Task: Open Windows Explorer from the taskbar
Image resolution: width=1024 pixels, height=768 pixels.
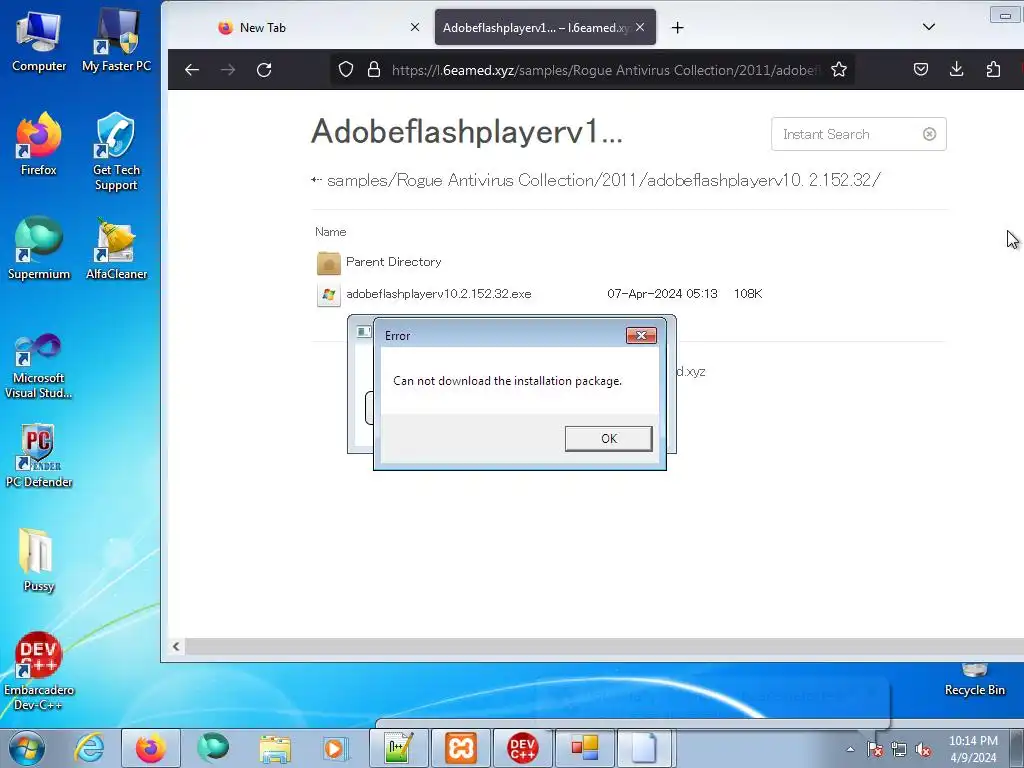Action: click(275, 748)
